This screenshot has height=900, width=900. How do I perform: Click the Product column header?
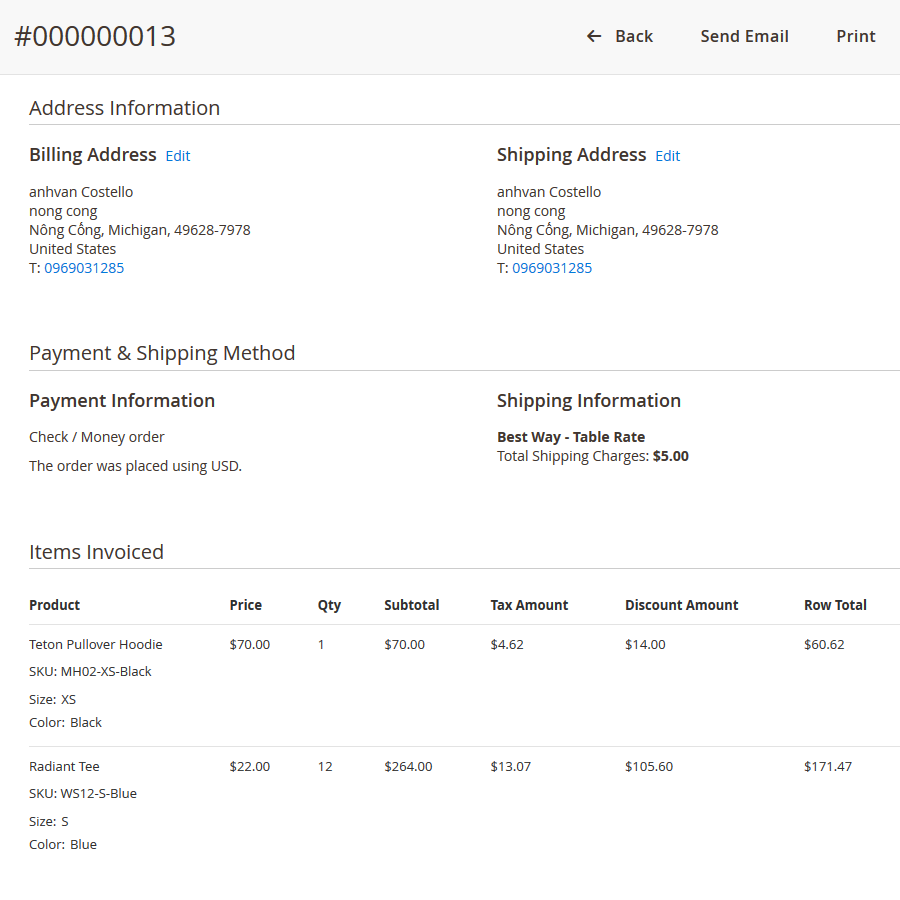[55, 605]
